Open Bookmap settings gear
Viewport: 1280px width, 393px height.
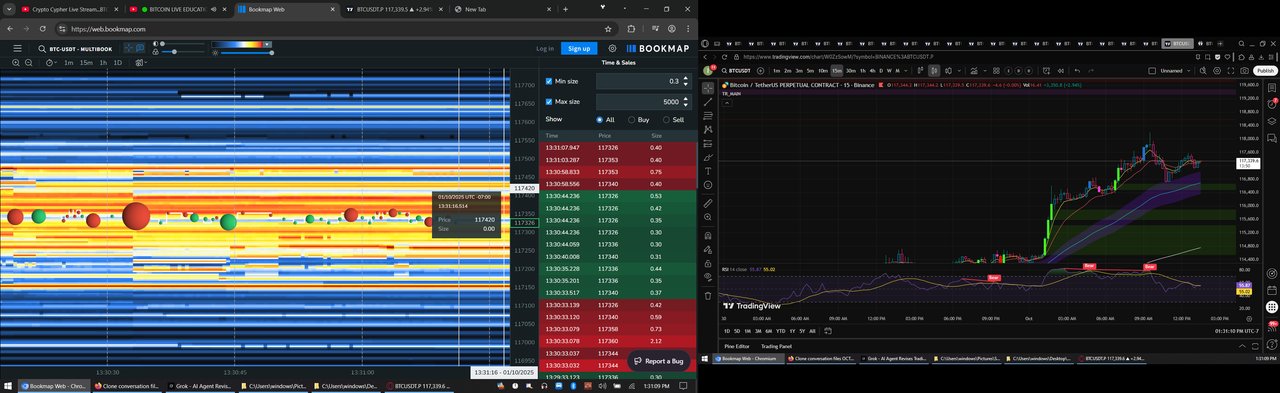coord(612,48)
